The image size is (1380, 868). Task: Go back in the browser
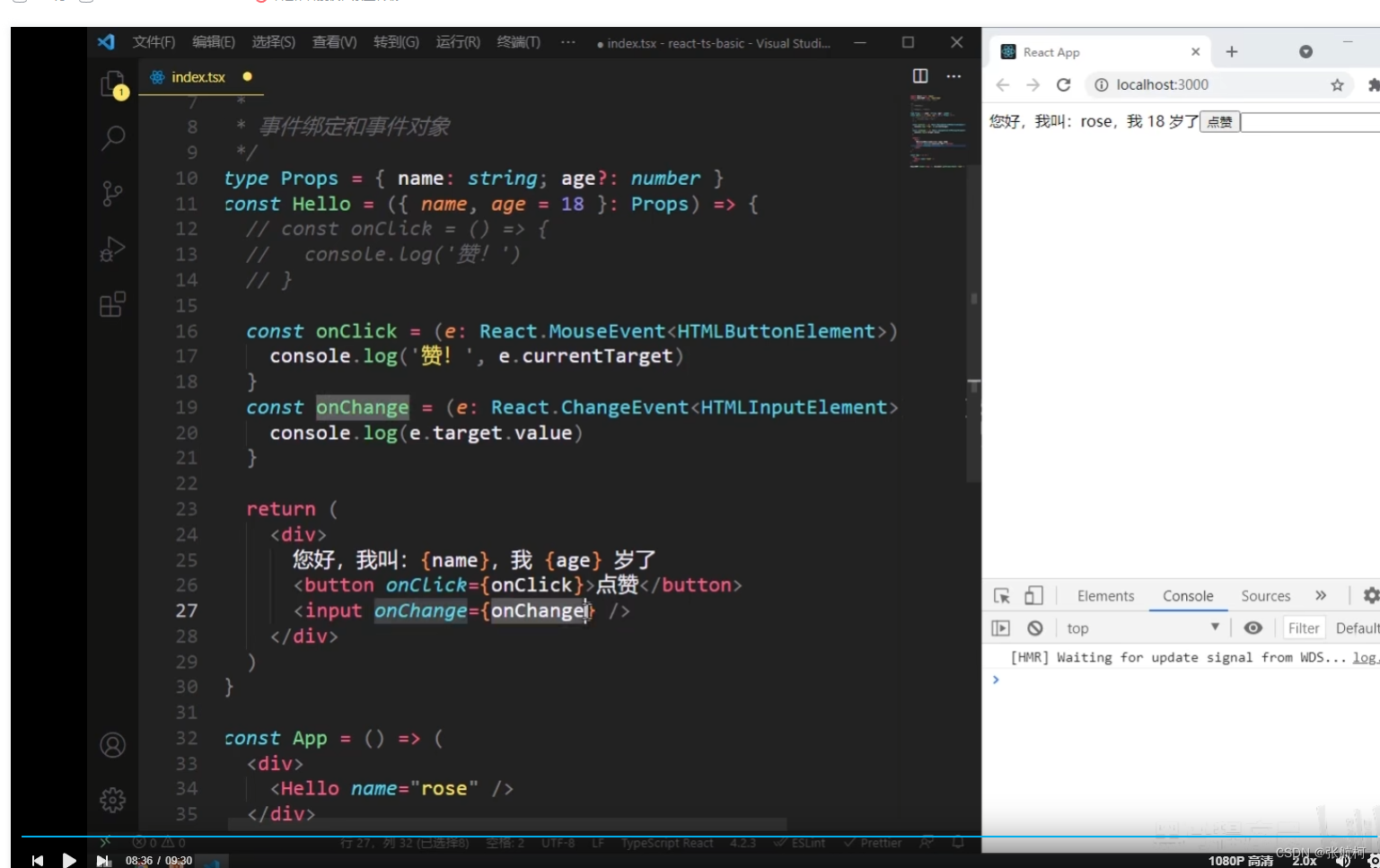[x=1003, y=85]
